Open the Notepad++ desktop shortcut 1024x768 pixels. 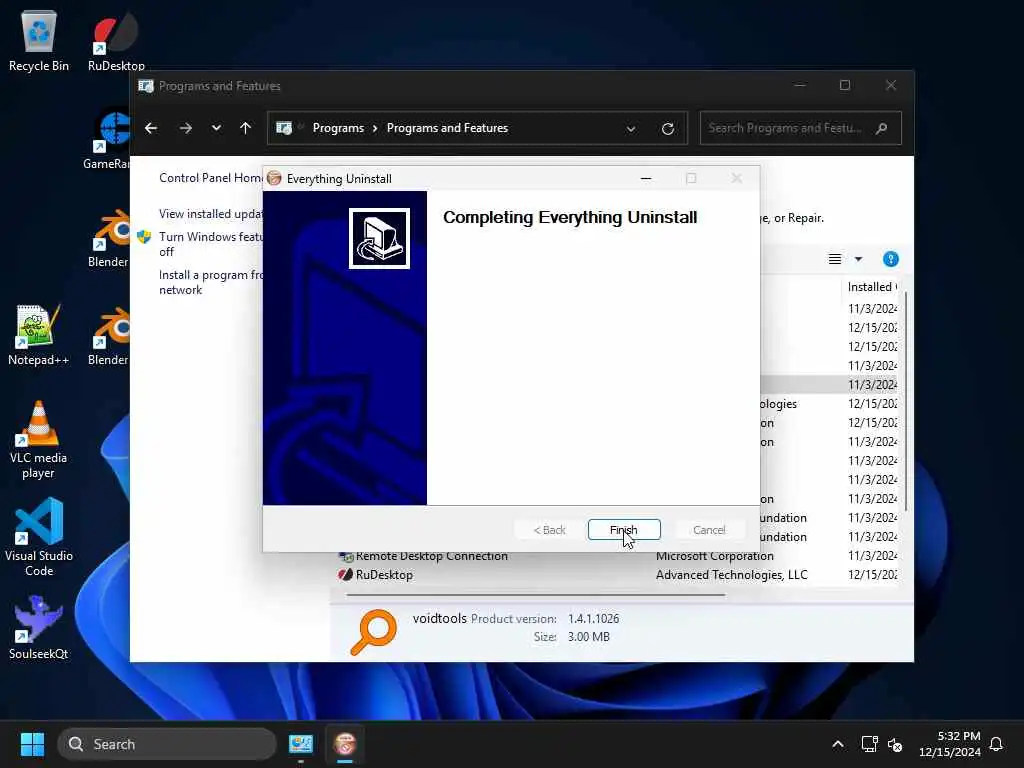coord(39,335)
